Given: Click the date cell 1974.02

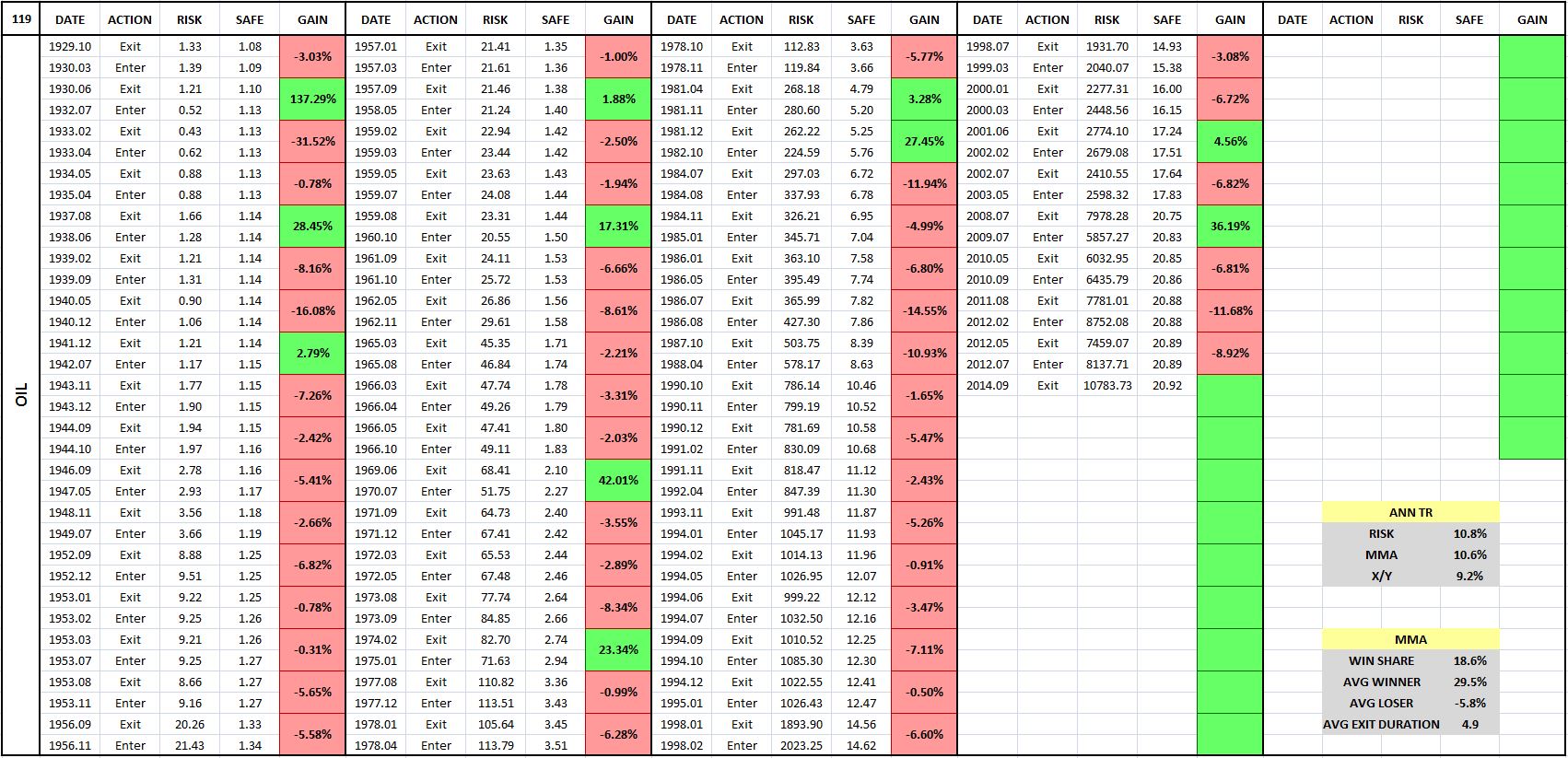Looking at the screenshot, I should (376, 639).
